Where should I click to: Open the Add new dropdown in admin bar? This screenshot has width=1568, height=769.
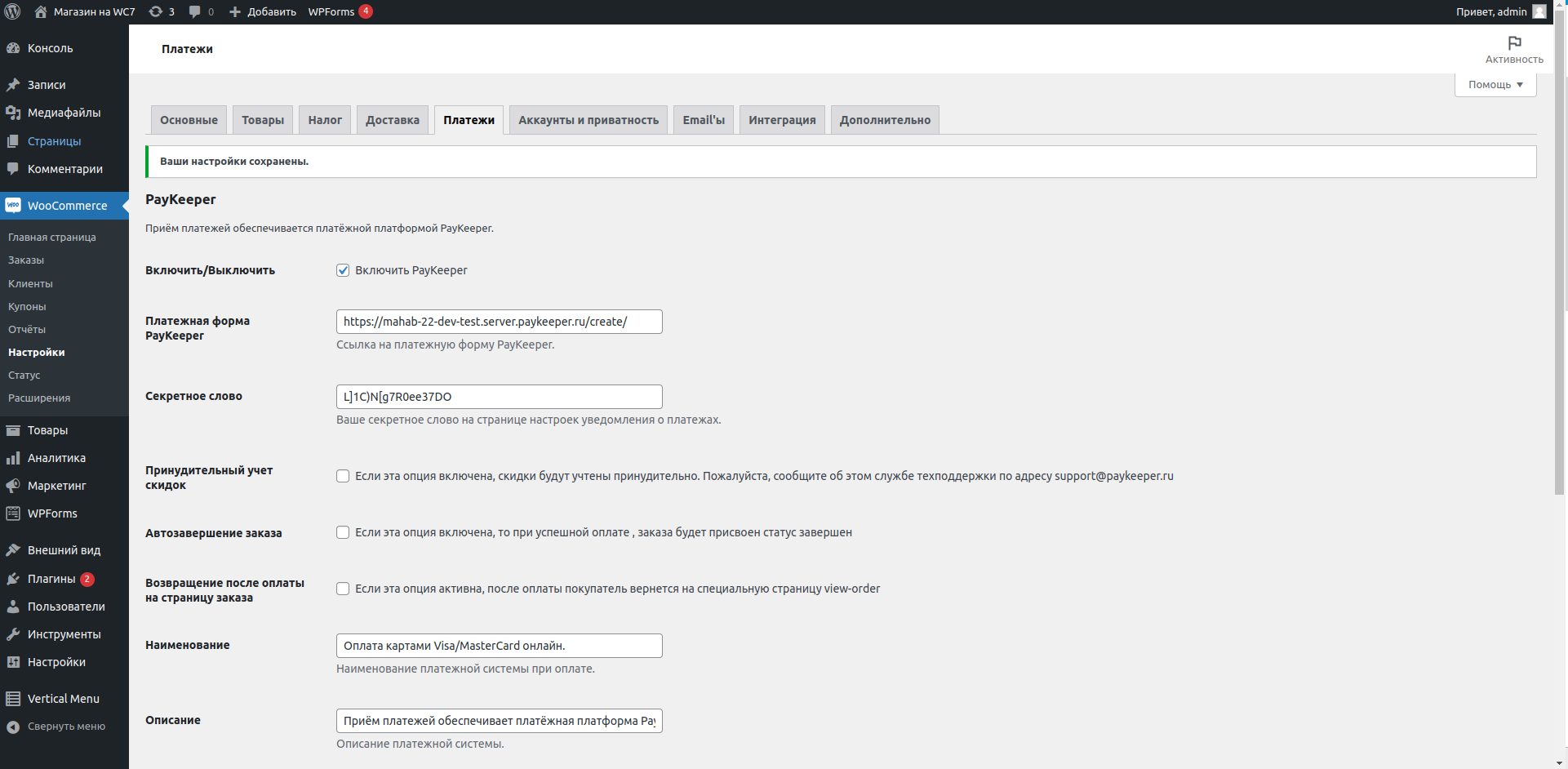coord(263,11)
